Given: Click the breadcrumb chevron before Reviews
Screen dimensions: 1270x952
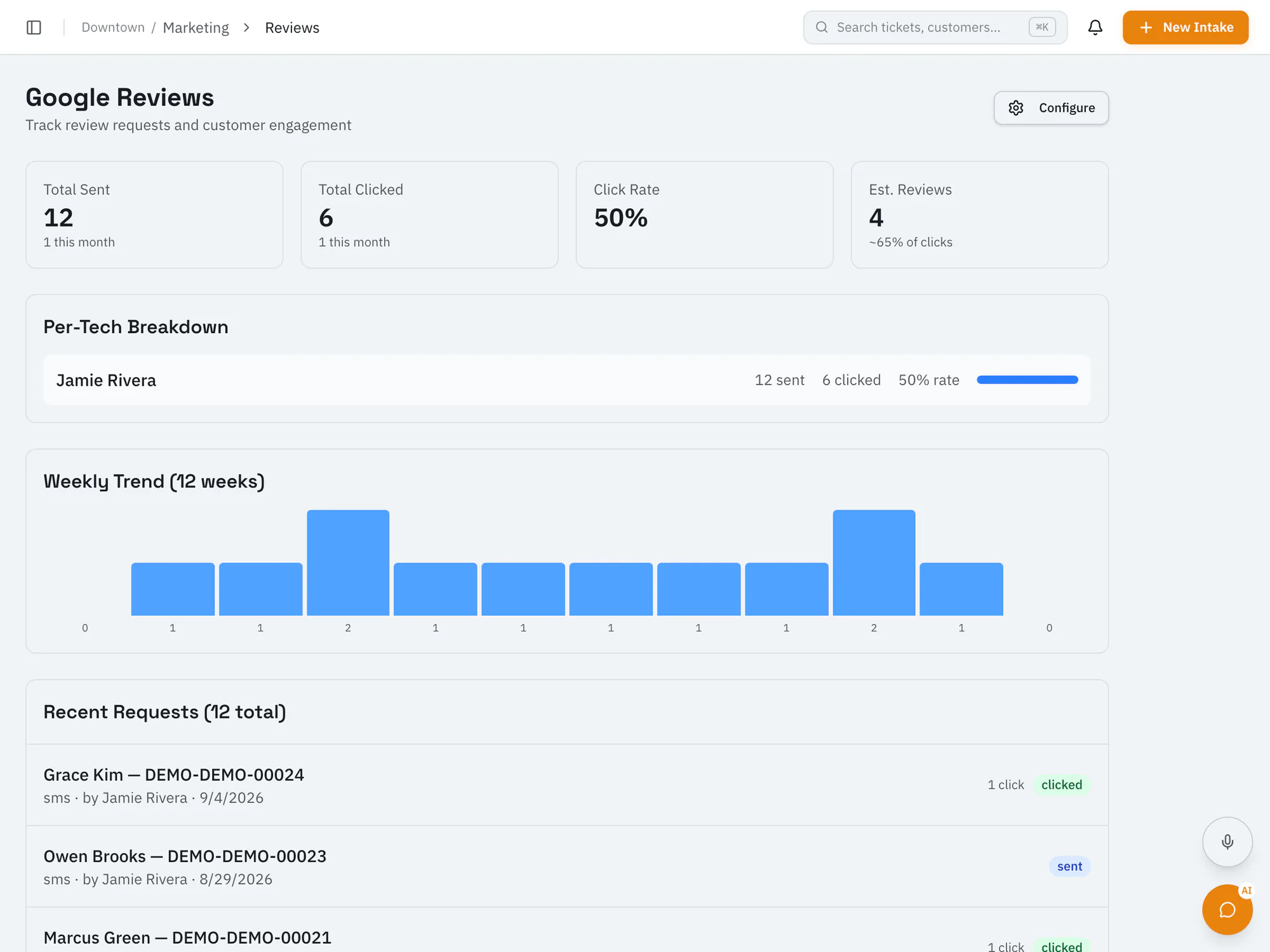Looking at the screenshot, I should 246,27.
